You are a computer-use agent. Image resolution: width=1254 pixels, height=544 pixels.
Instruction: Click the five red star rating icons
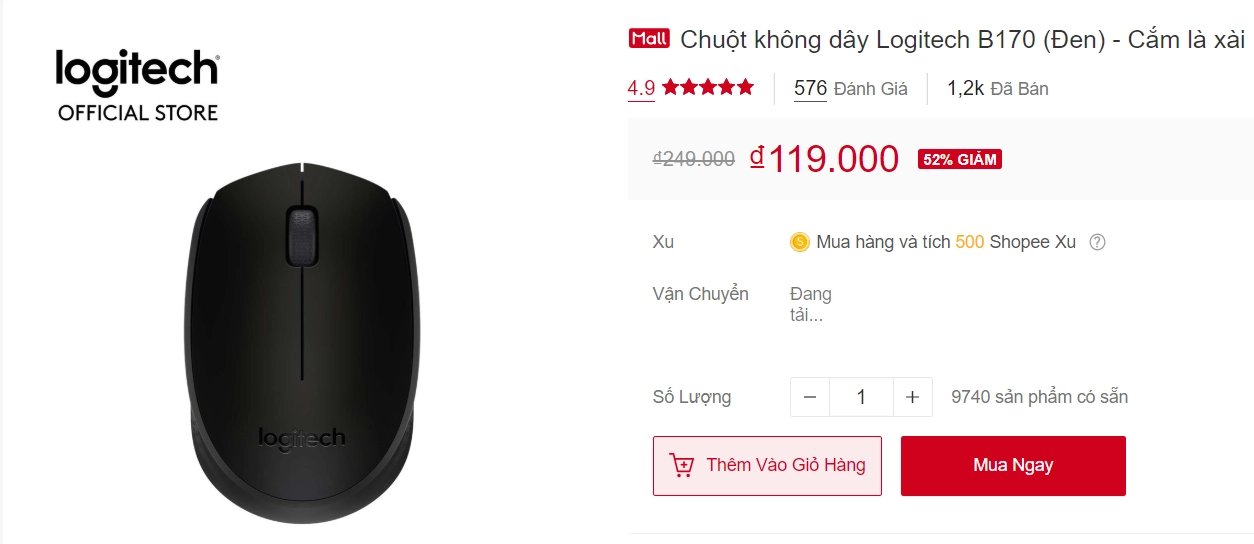(708, 88)
